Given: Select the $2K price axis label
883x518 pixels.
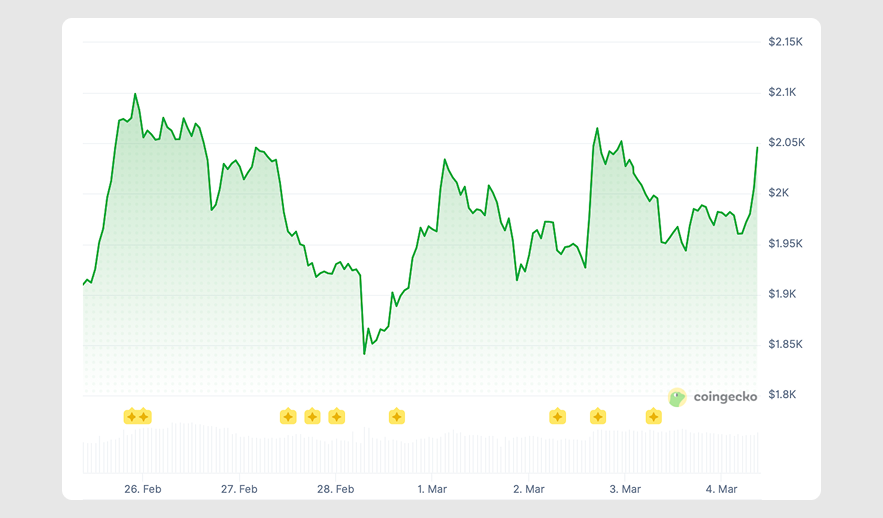Looking at the screenshot, I should [x=779, y=193].
